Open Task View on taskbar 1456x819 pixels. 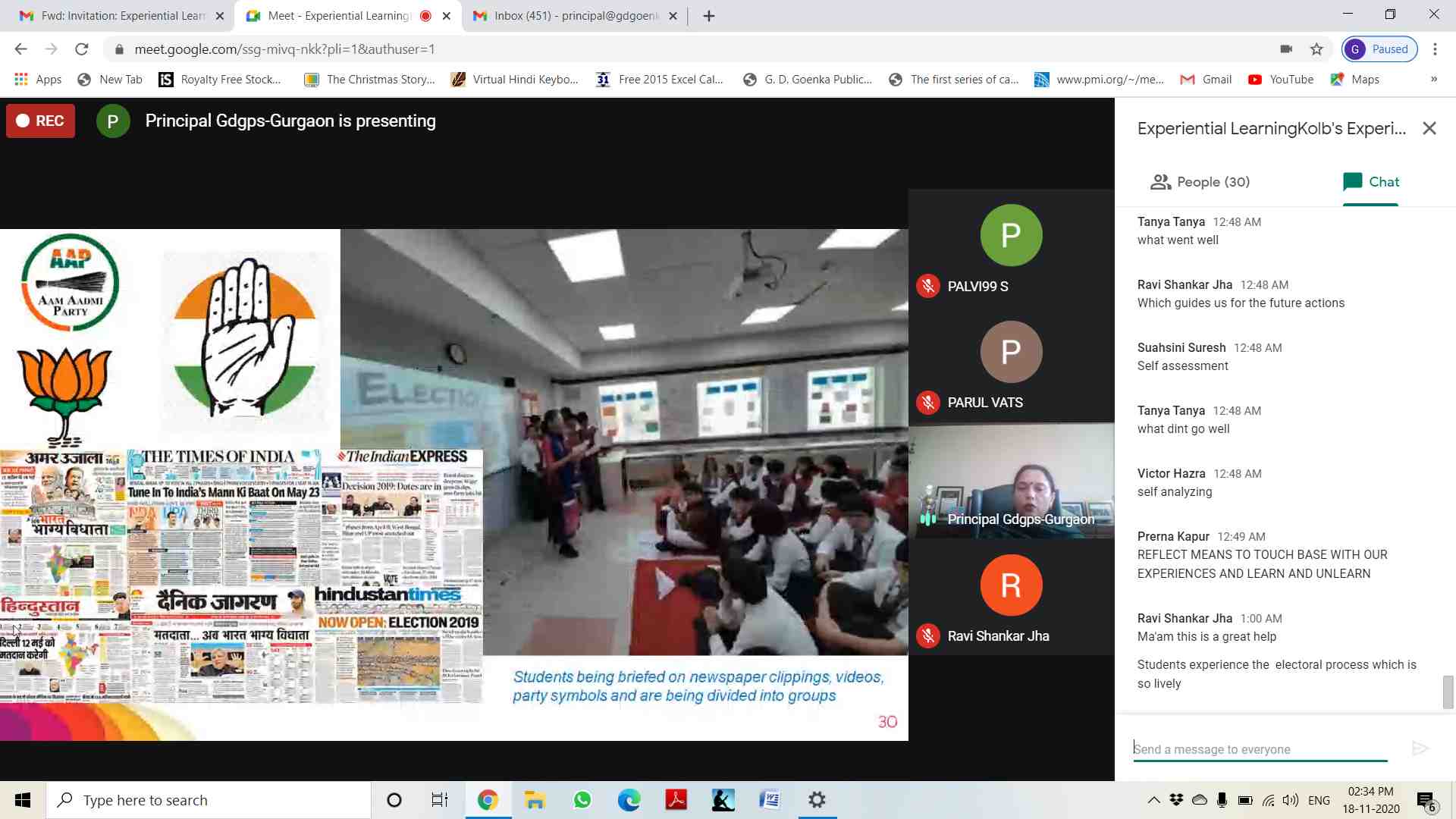pos(440,800)
